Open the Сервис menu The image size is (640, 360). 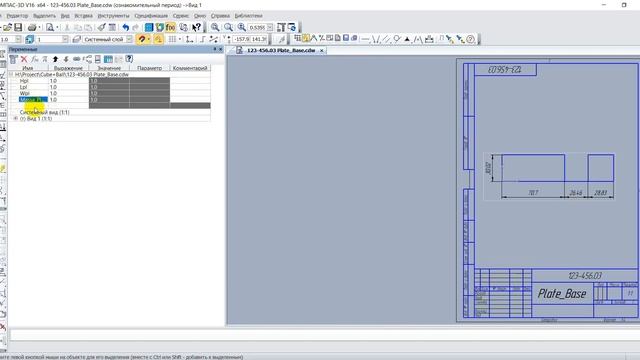coord(180,16)
